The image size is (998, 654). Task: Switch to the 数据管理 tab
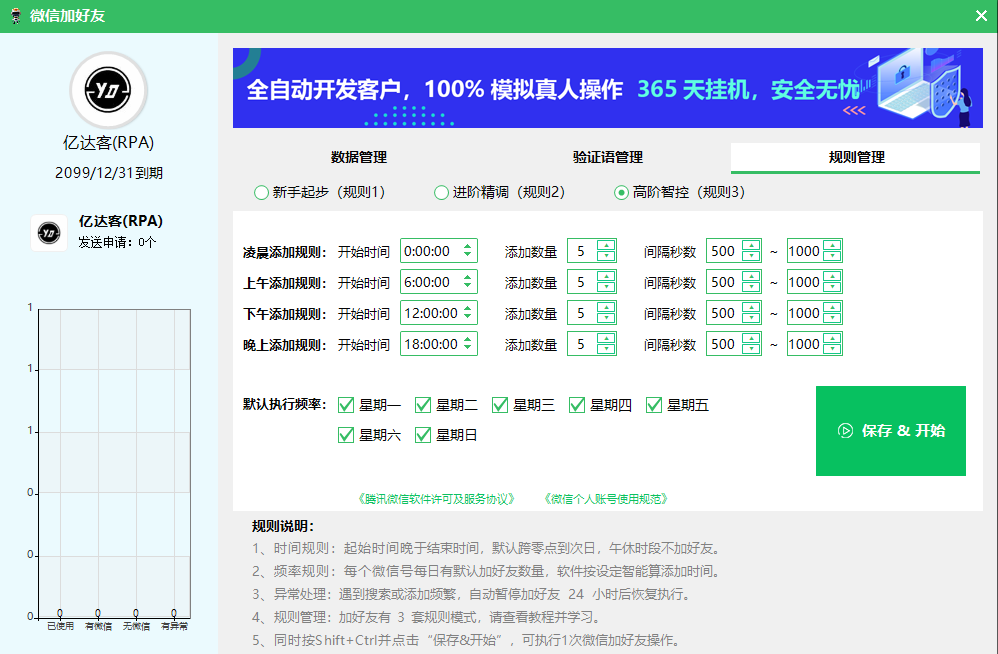pyautogui.click(x=358, y=157)
